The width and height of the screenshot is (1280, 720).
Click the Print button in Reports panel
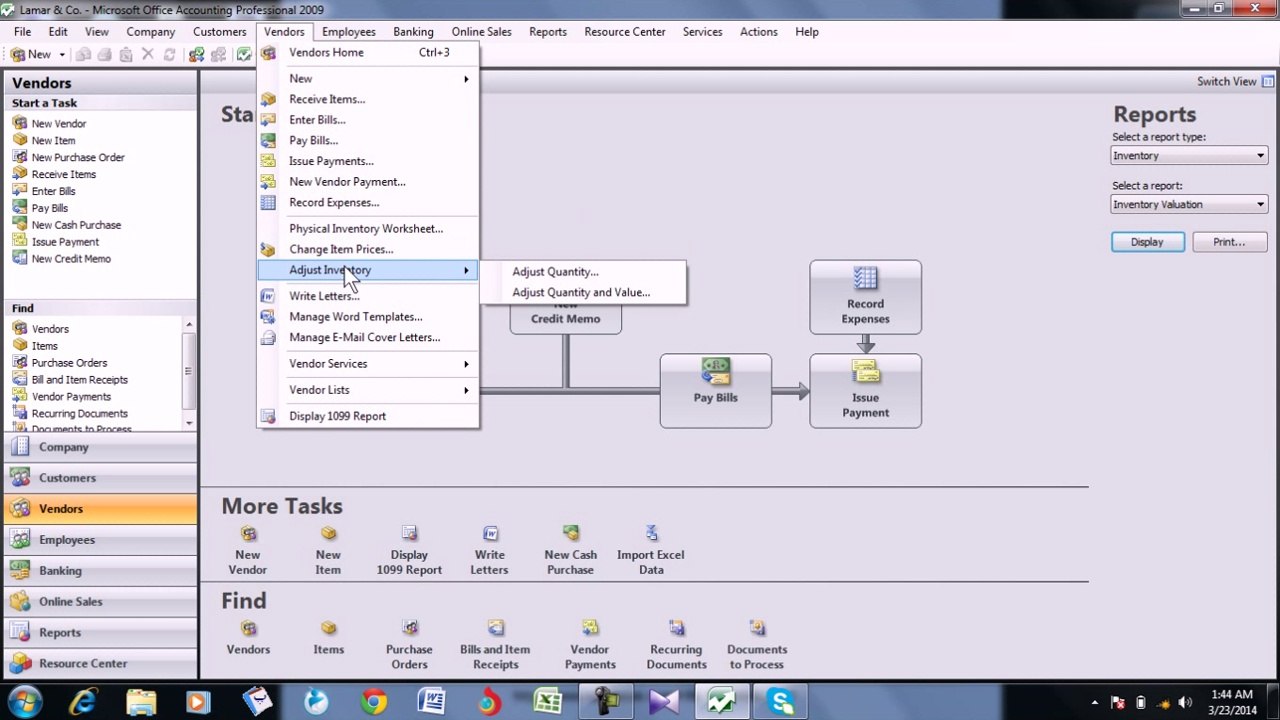[1229, 242]
